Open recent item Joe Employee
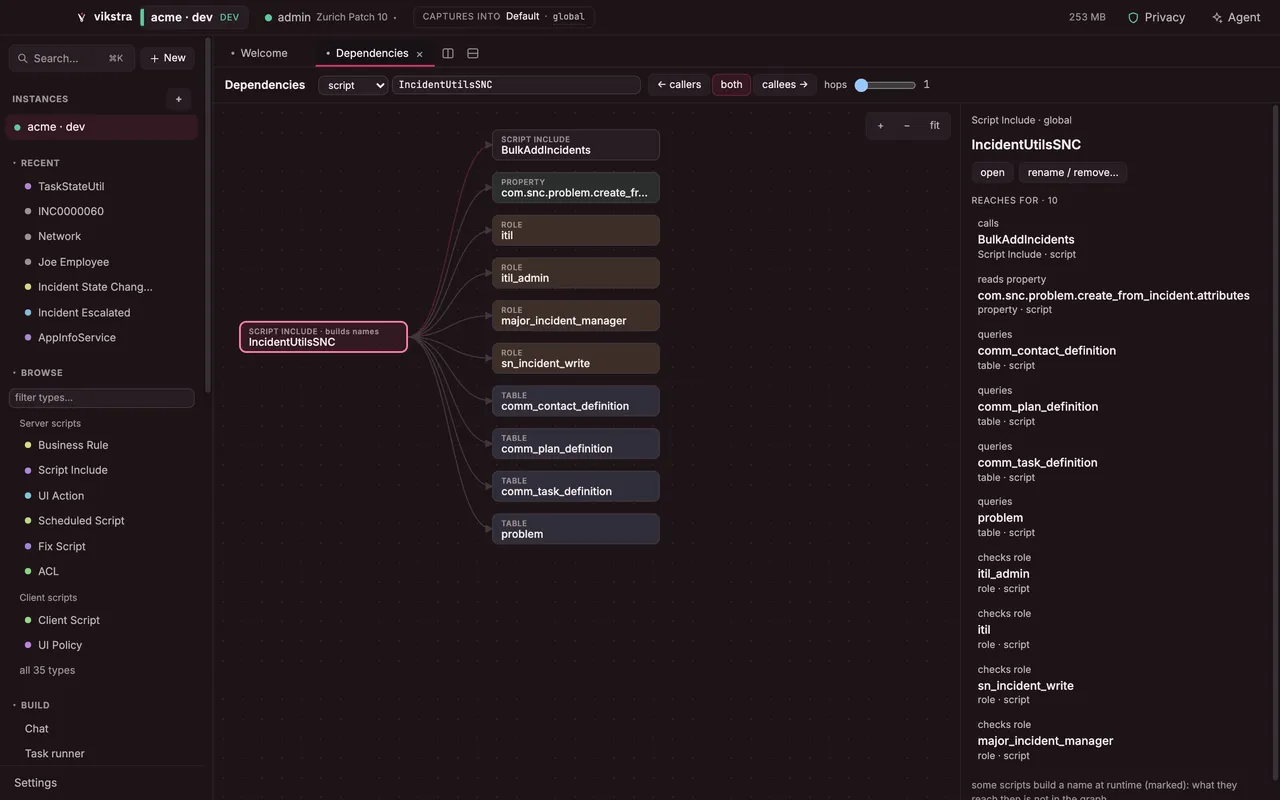1280x800 pixels. click(73, 262)
